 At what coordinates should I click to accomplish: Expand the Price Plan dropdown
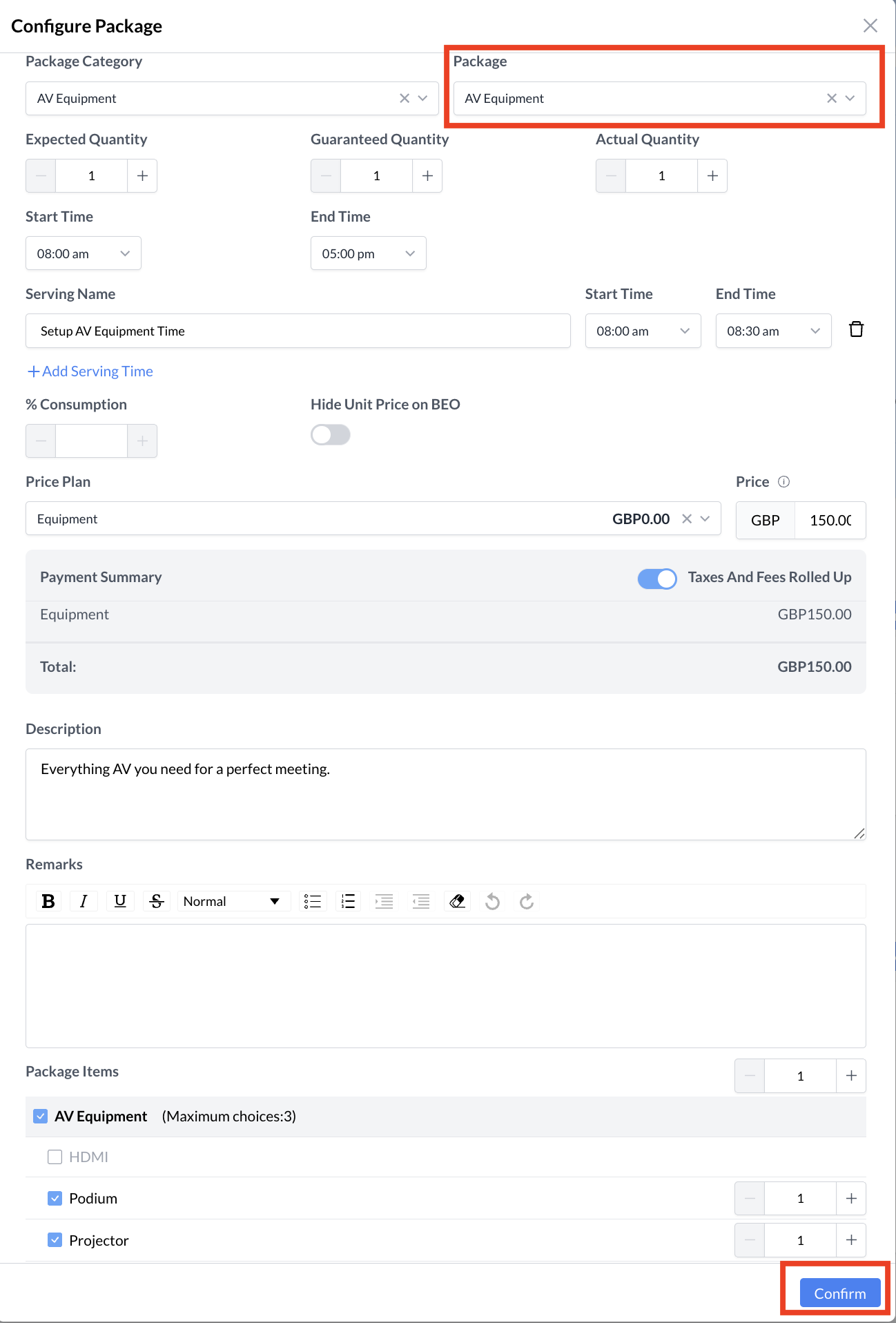click(x=705, y=519)
